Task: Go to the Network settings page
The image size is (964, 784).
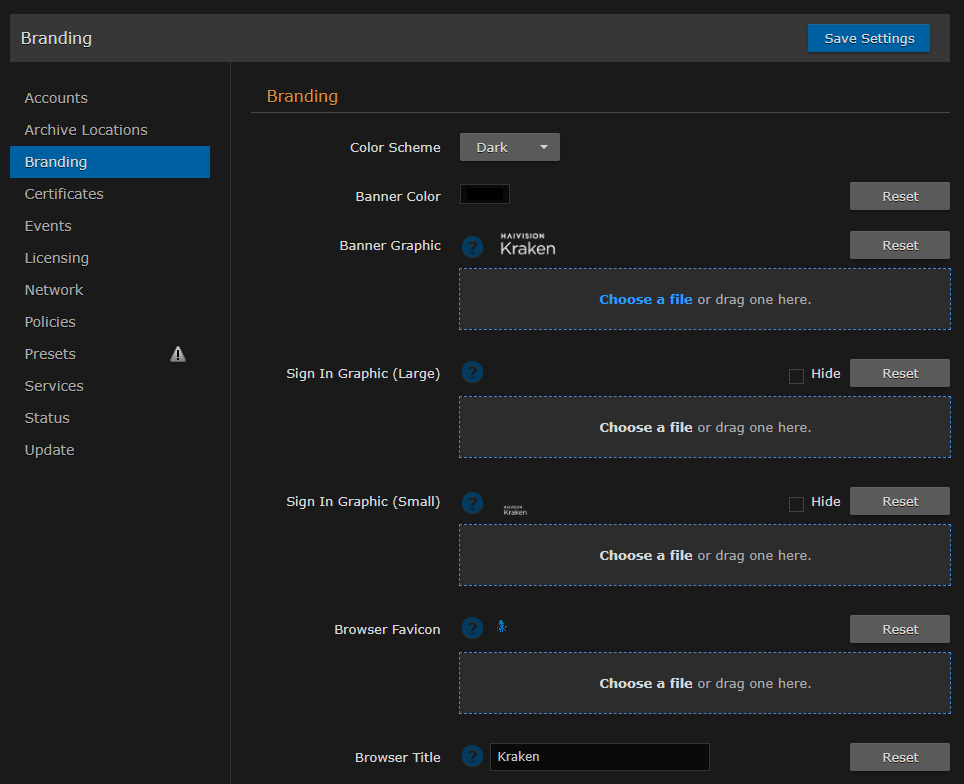Action: coord(54,290)
